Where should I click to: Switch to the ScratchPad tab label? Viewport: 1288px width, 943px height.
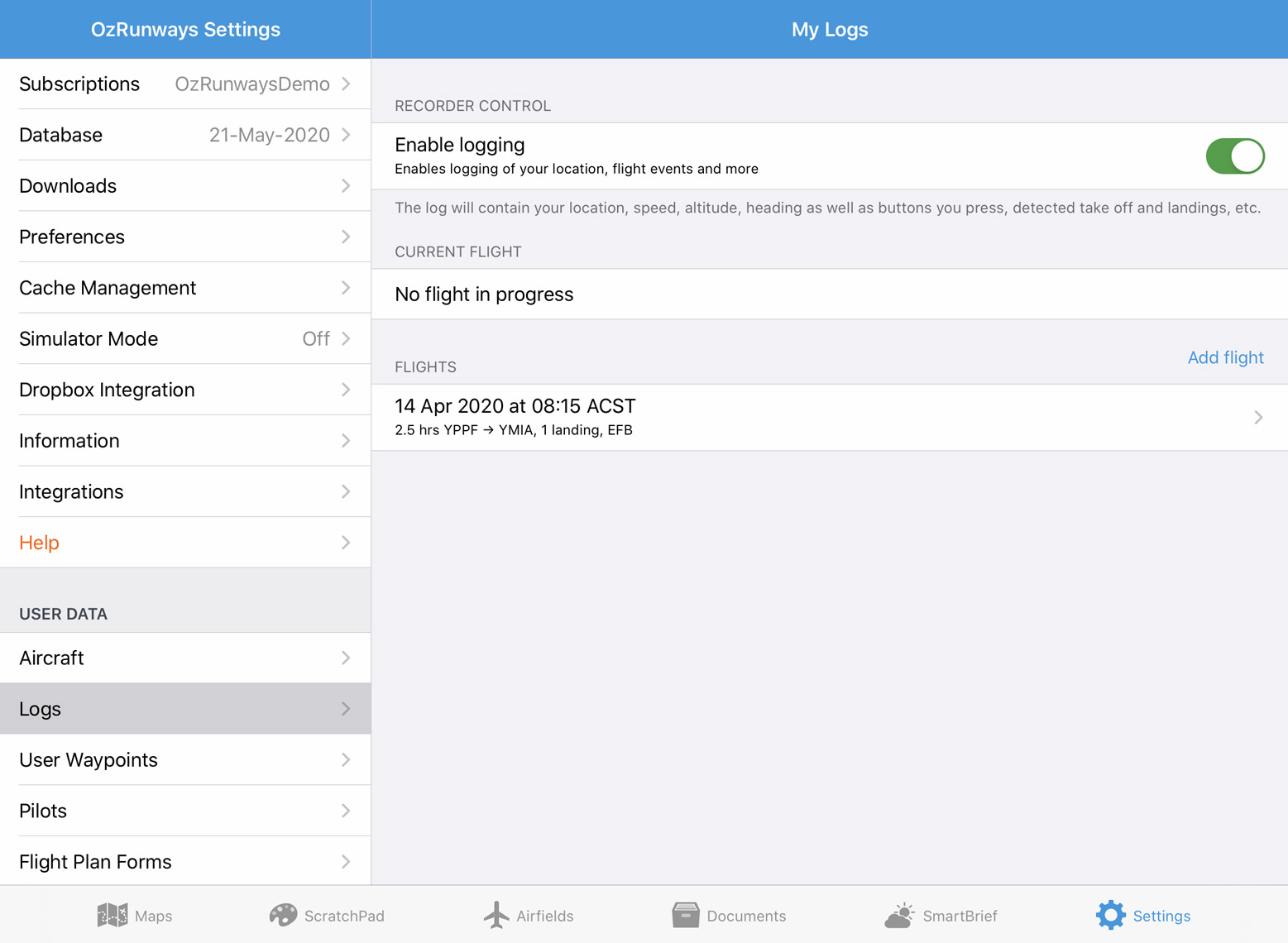[344, 916]
